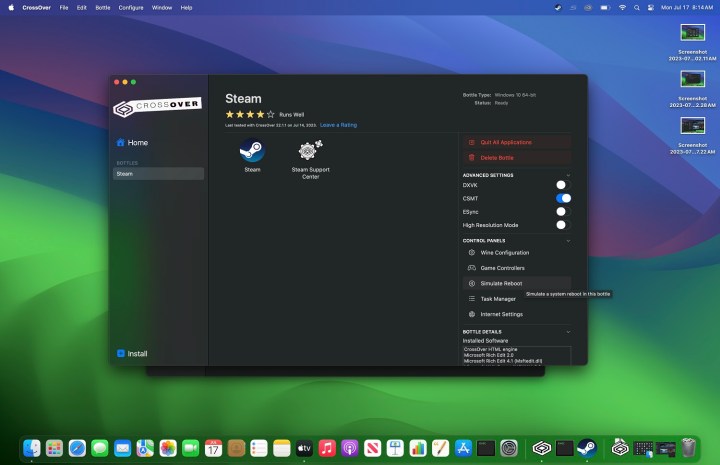This screenshot has width=720, height=465.
Task: Open Task Manager for this bottle
Action: 517,299
